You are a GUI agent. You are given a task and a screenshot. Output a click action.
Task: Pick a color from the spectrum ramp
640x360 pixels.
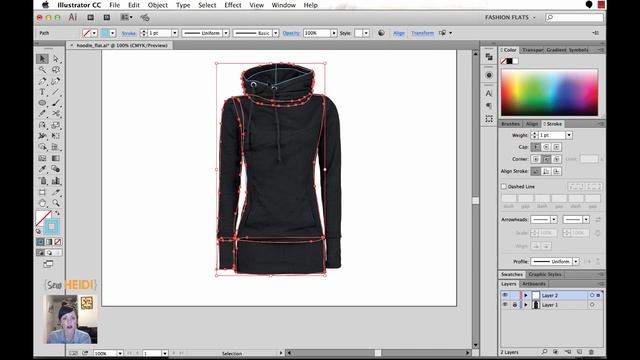click(549, 92)
